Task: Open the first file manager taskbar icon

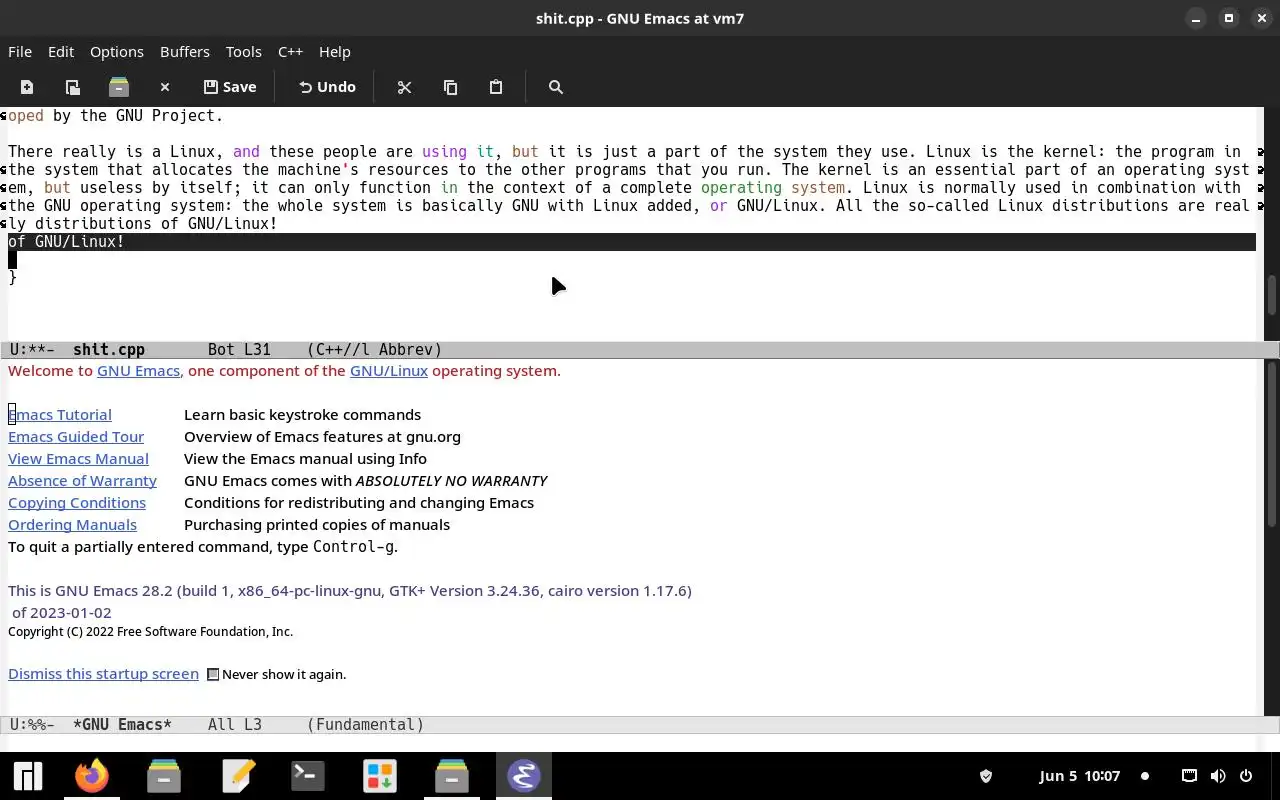Action: (164, 776)
